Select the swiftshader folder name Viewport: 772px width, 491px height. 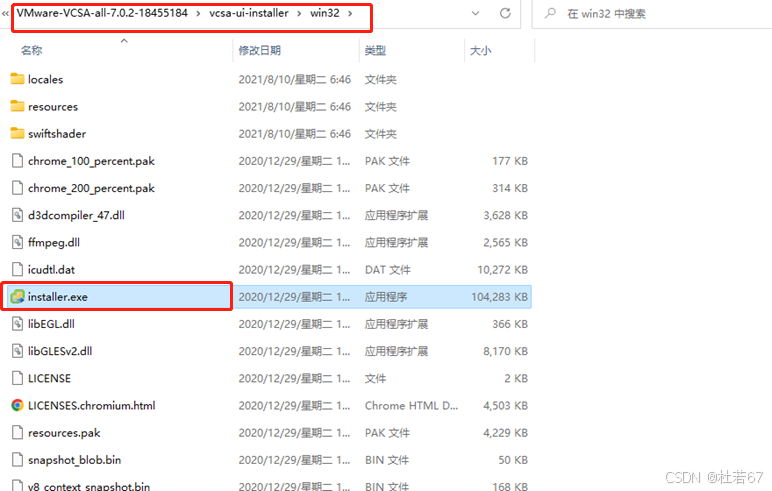pyautogui.click(x=57, y=133)
